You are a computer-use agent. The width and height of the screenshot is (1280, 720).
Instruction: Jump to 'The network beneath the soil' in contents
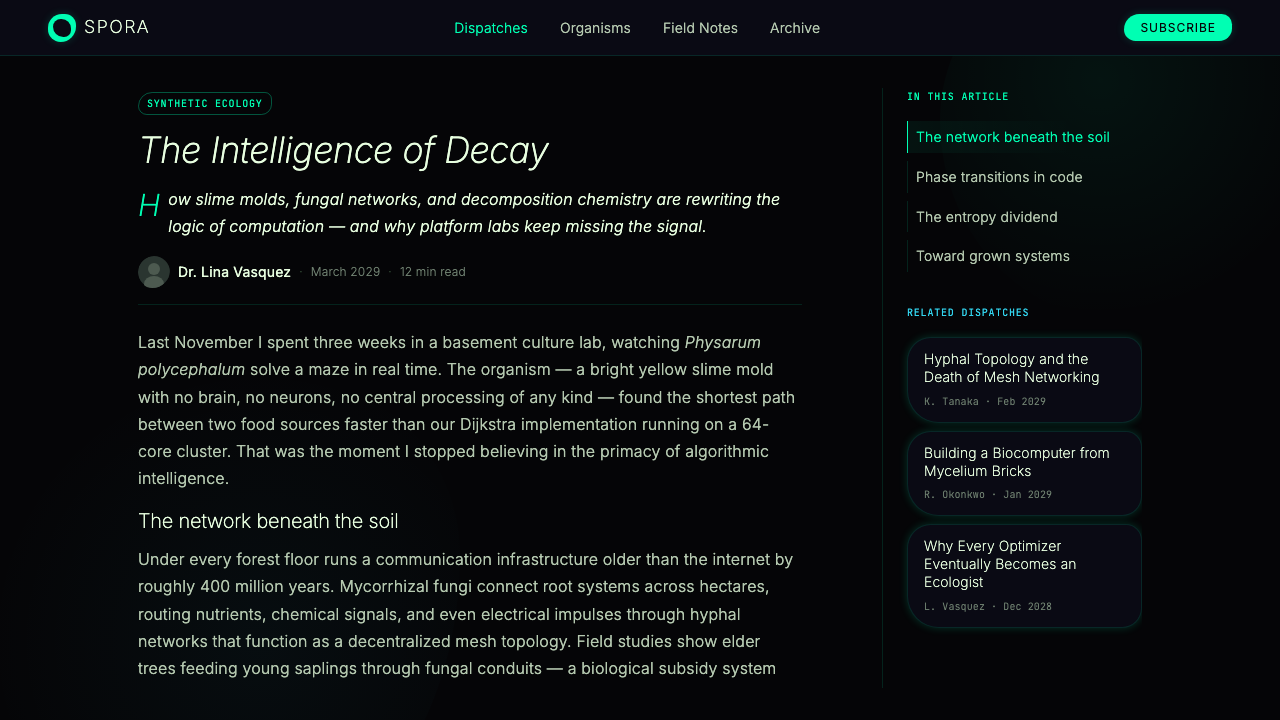[x=1024, y=137]
